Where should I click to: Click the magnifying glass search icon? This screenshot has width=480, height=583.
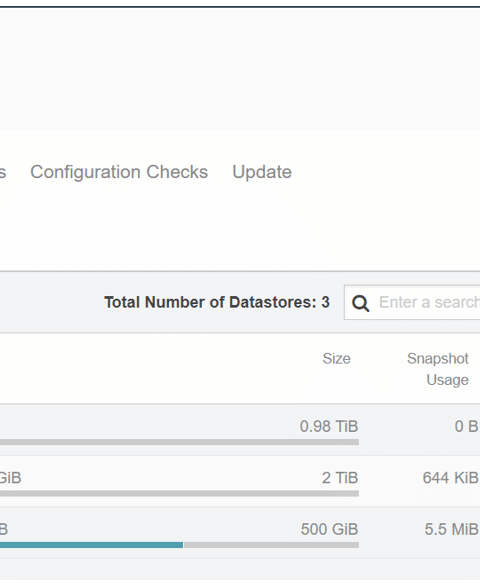[x=360, y=303]
